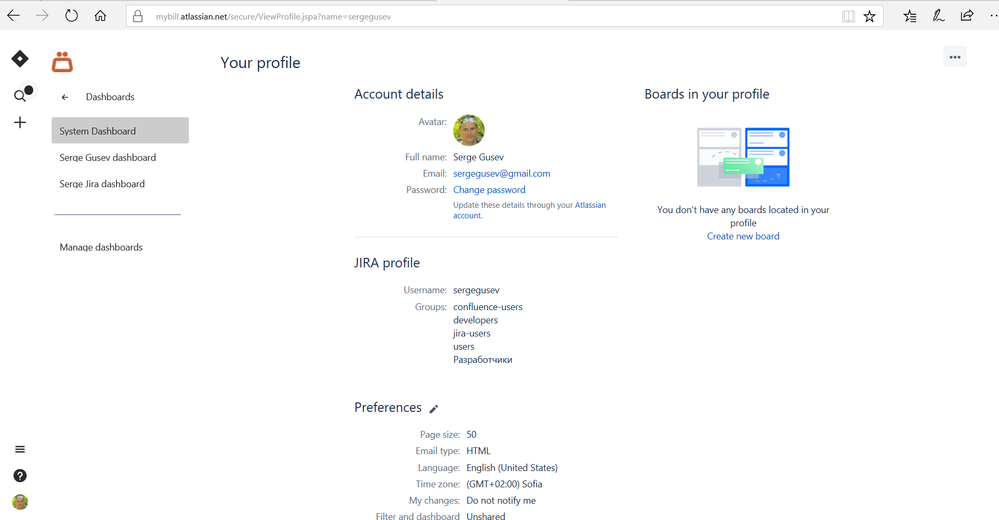Click the Разработчики group text
Image resolution: width=999 pixels, height=520 pixels.
482,359
